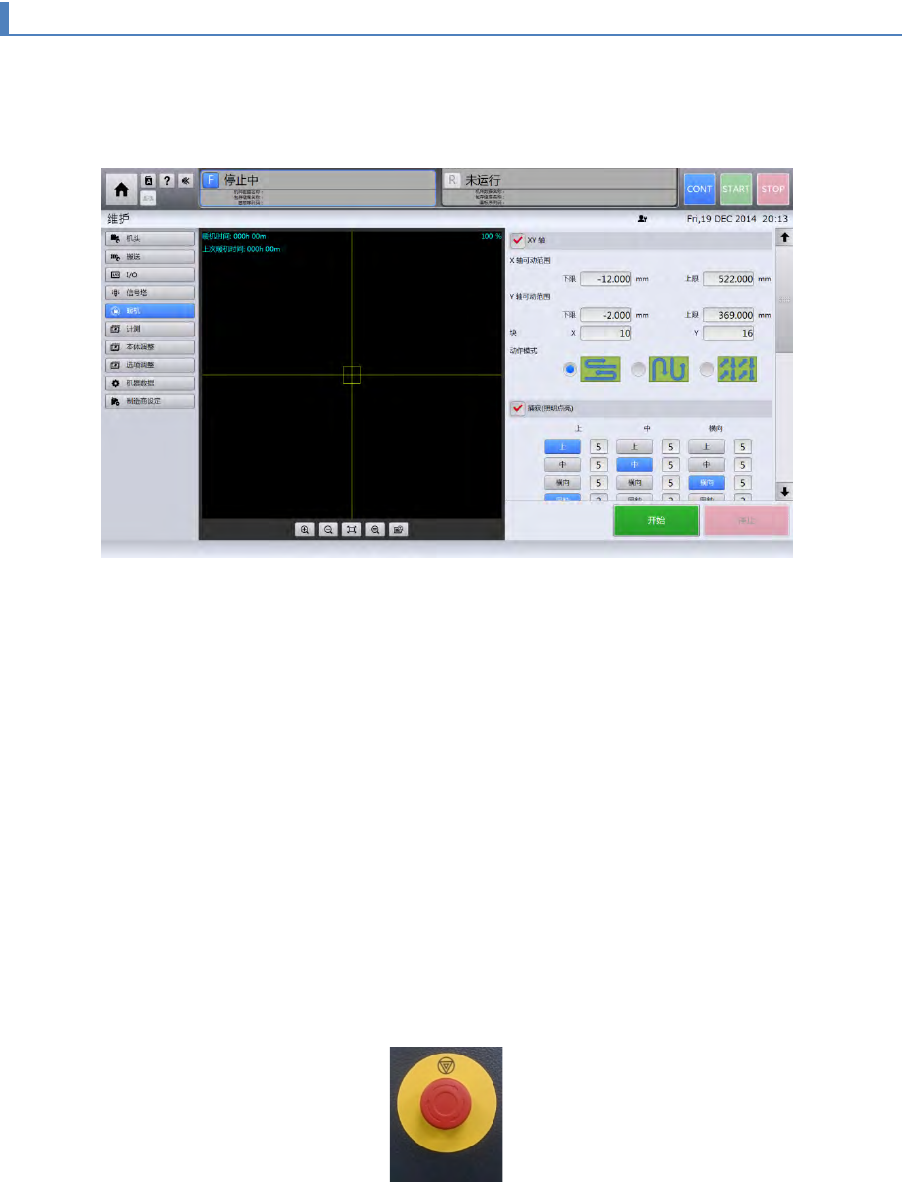This screenshot has width=902, height=1182.
Task: Click the settings panel scrollbar thumb
Action: pos(784,299)
